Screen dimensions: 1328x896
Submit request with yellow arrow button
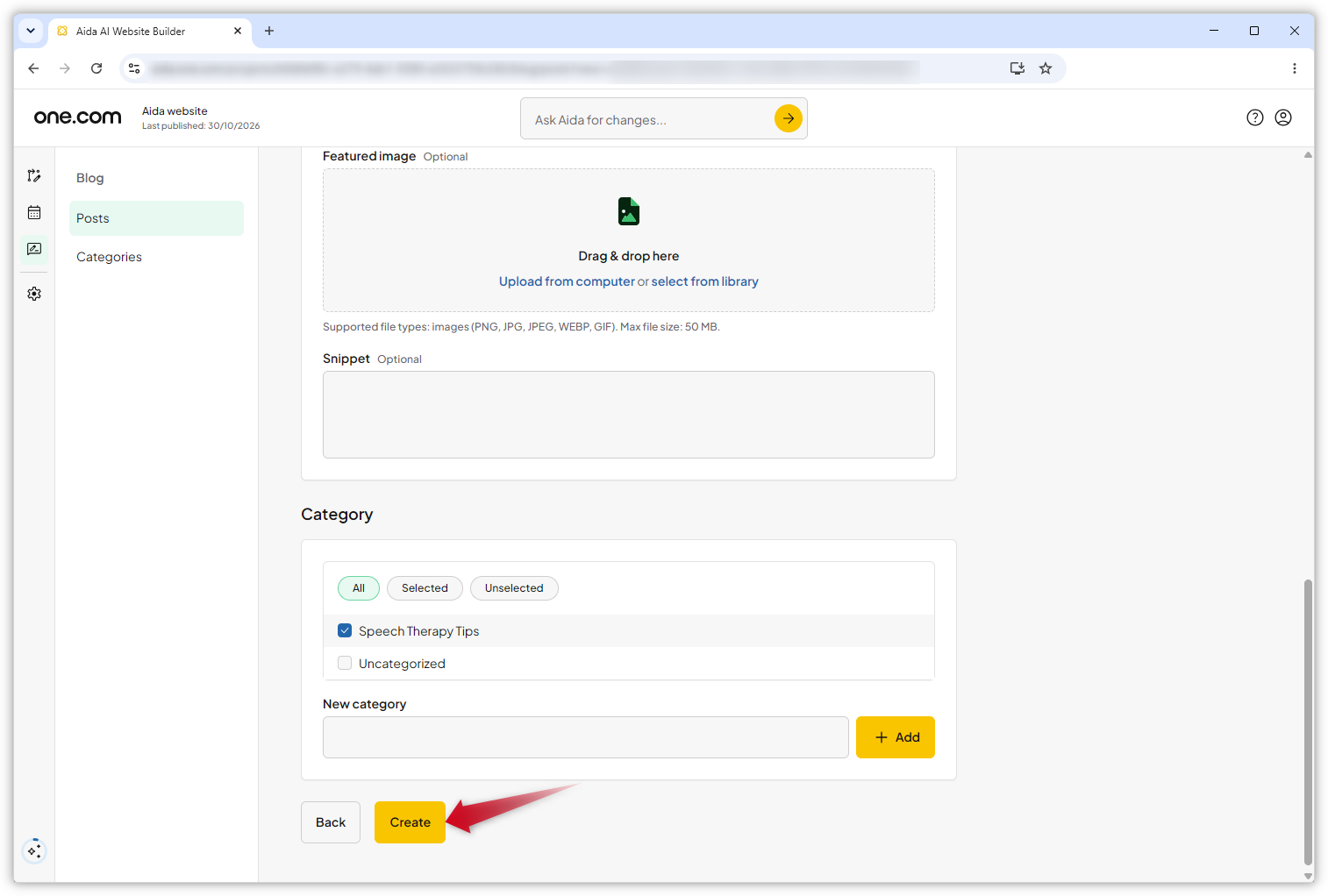[x=789, y=118]
